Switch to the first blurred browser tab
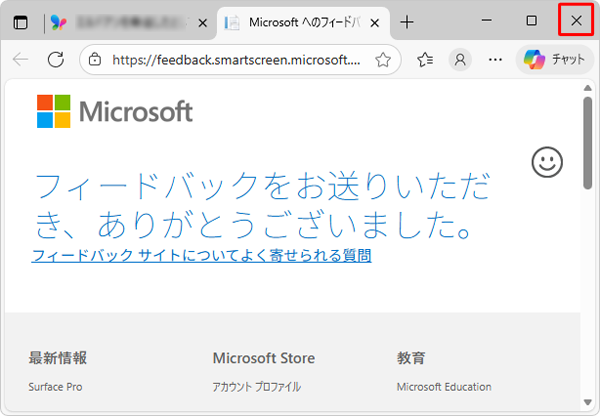The height and width of the screenshot is (416, 600). pos(125,22)
